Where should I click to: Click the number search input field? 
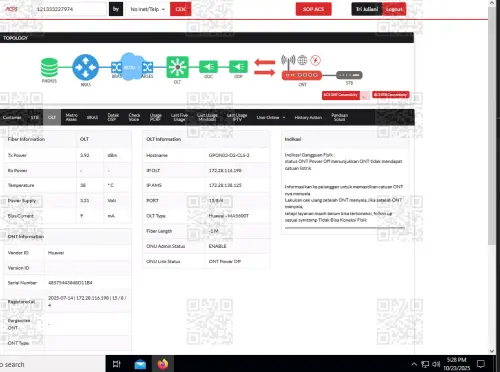[x=69, y=9]
